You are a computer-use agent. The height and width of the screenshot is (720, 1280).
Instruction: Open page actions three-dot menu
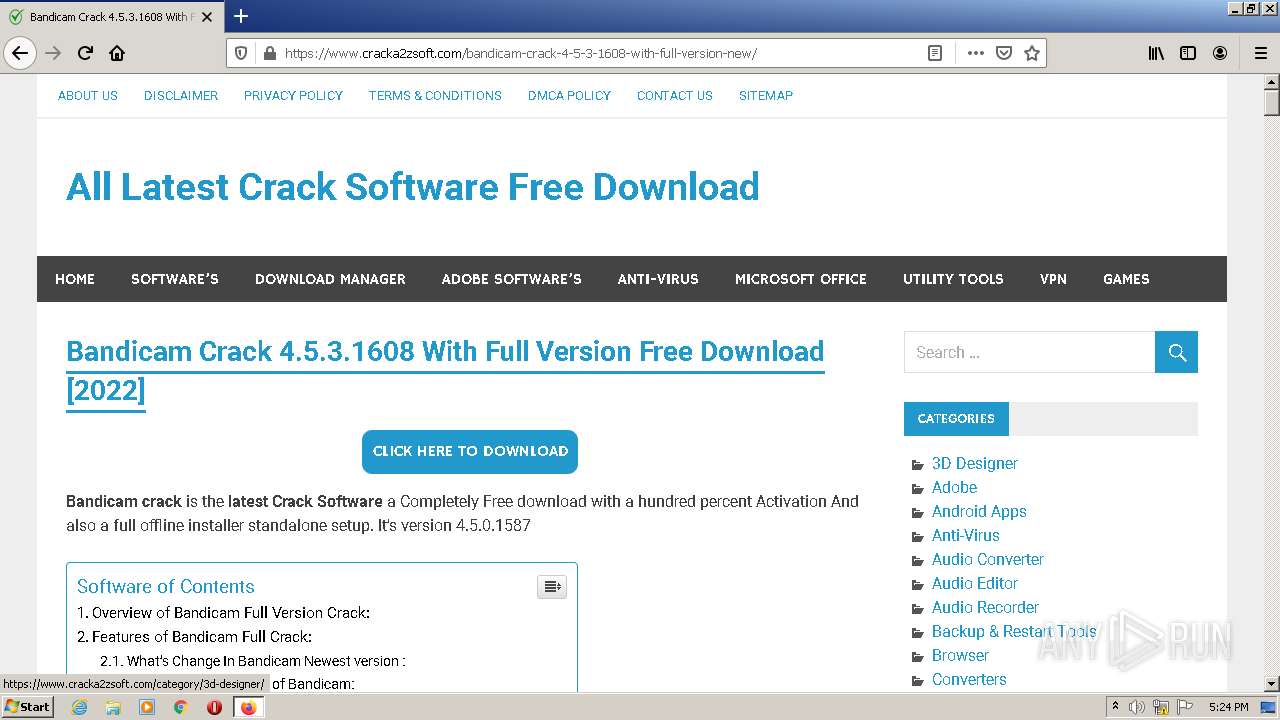tap(975, 53)
